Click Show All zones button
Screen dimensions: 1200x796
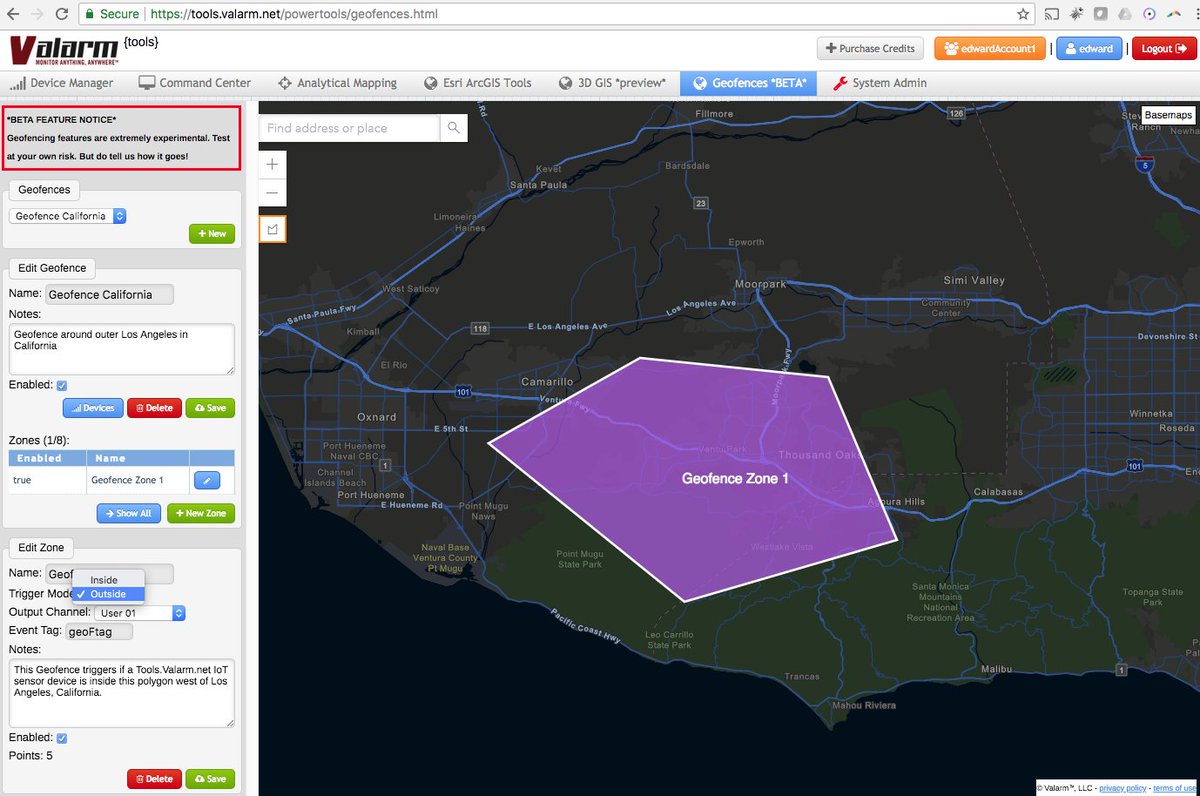(129, 513)
